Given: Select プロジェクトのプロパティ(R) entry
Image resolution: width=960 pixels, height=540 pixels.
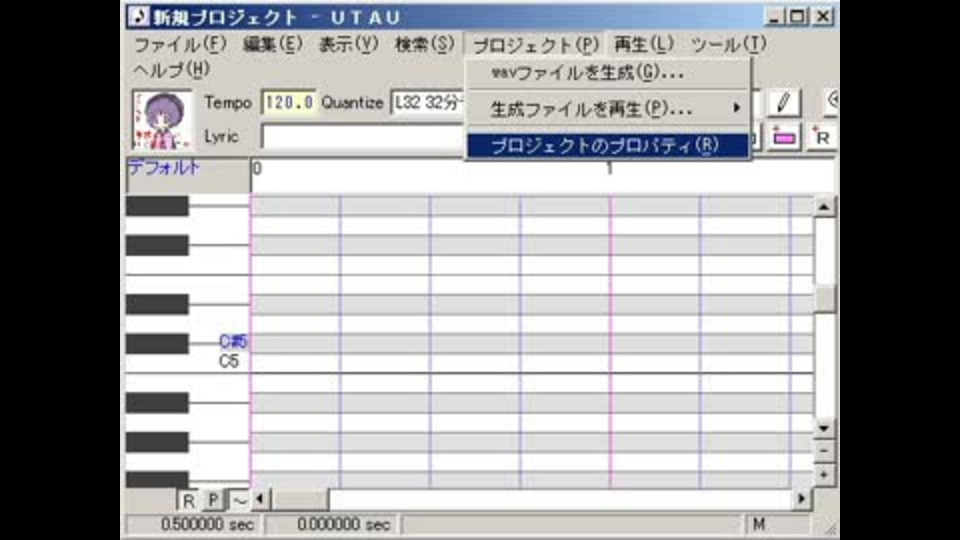Looking at the screenshot, I should click(x=608, y=146).
